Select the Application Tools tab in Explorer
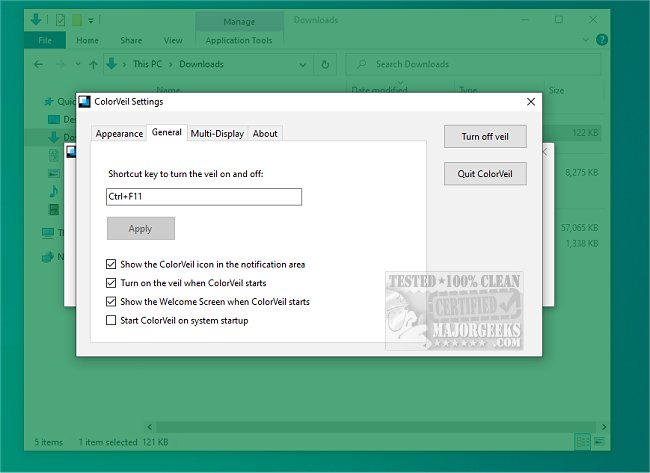The image size is (650, 473). tap(239, 40)
